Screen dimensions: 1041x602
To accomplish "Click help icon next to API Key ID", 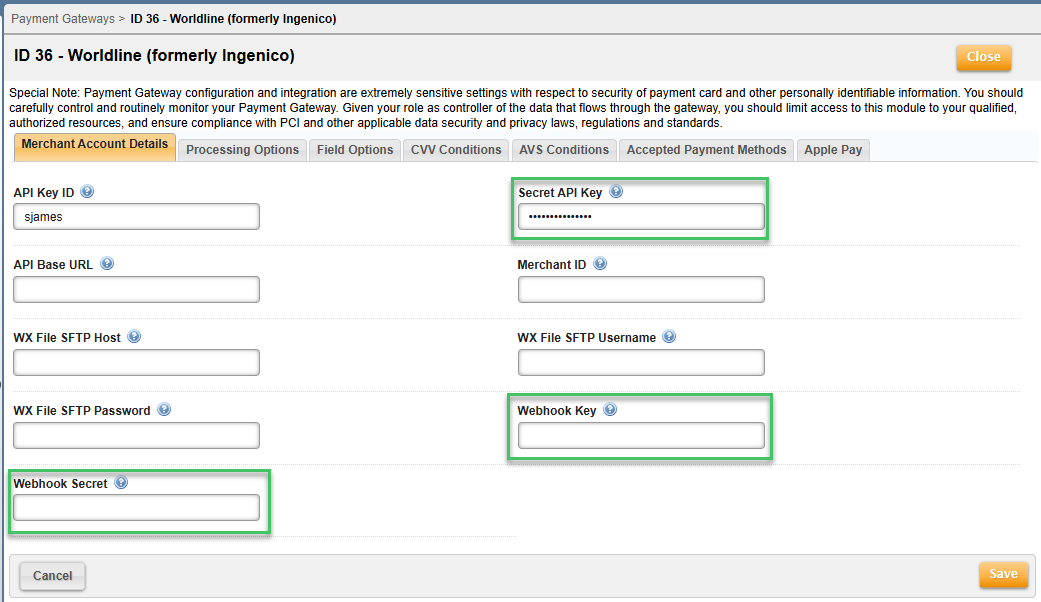I will pos(87,192).
